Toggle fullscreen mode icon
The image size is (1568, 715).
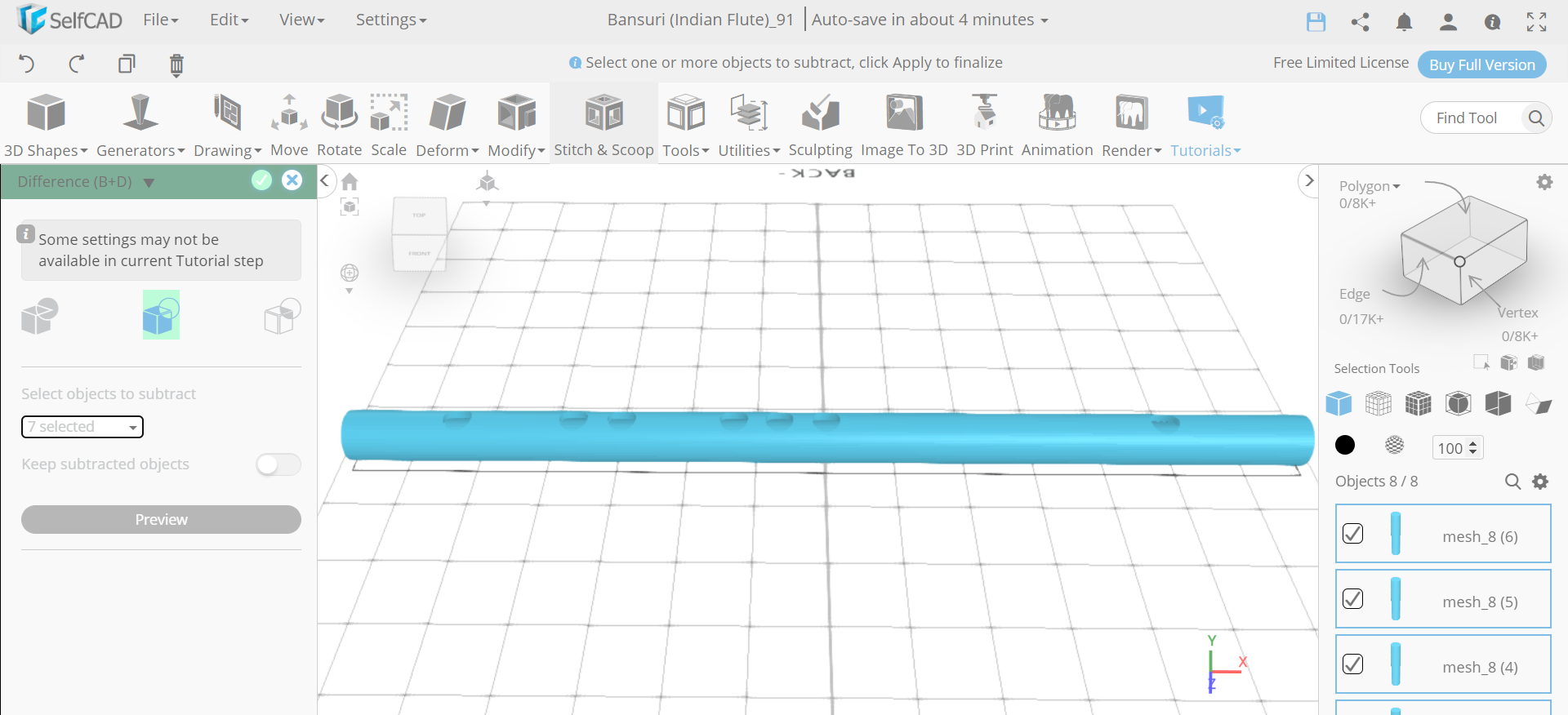tap(1536, 22)
